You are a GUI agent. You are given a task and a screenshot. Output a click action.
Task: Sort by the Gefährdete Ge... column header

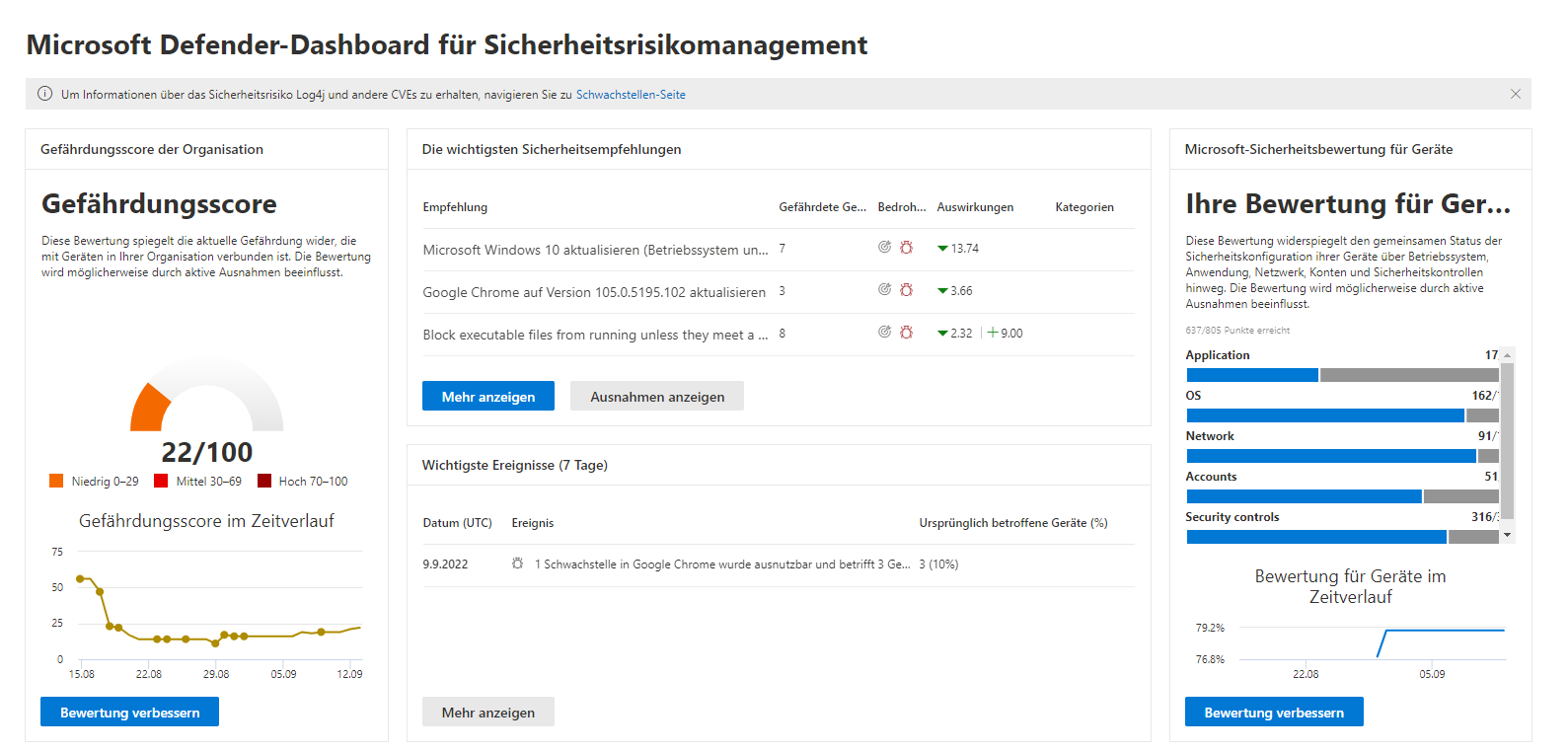(x=822, y=207)
